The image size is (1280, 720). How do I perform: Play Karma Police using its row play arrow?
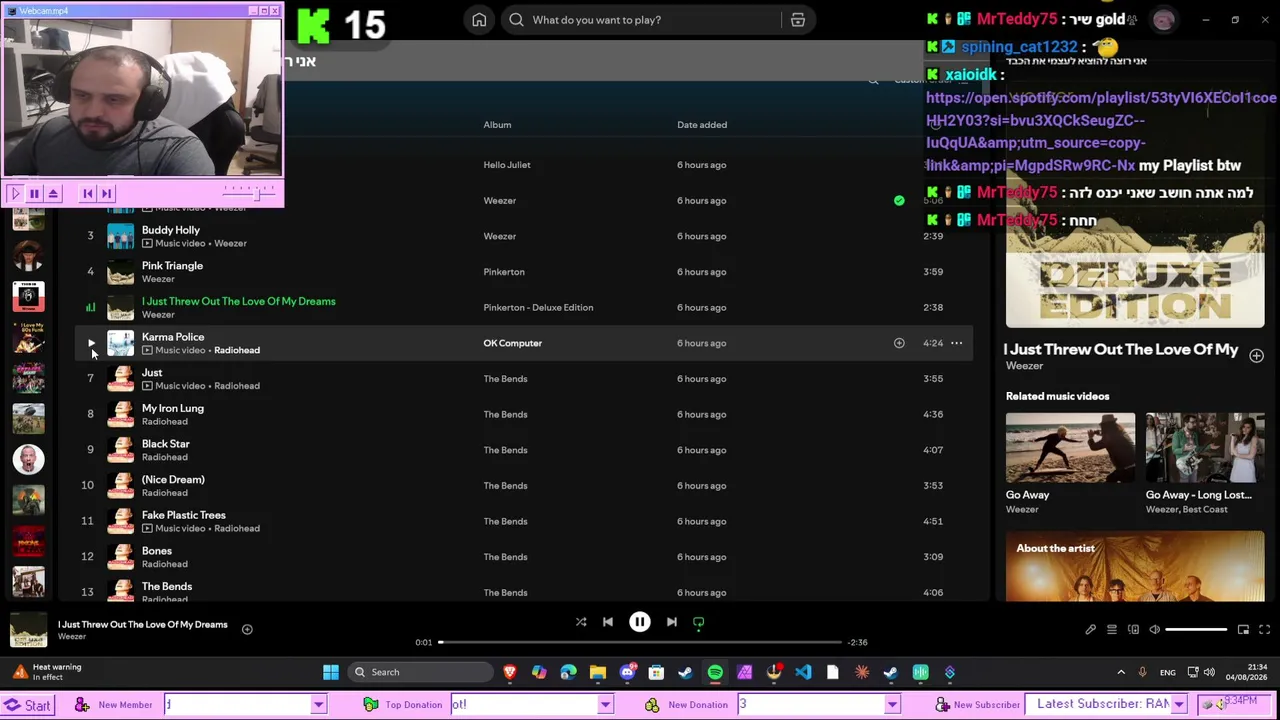pyautogui.click(x=90, y=343)
